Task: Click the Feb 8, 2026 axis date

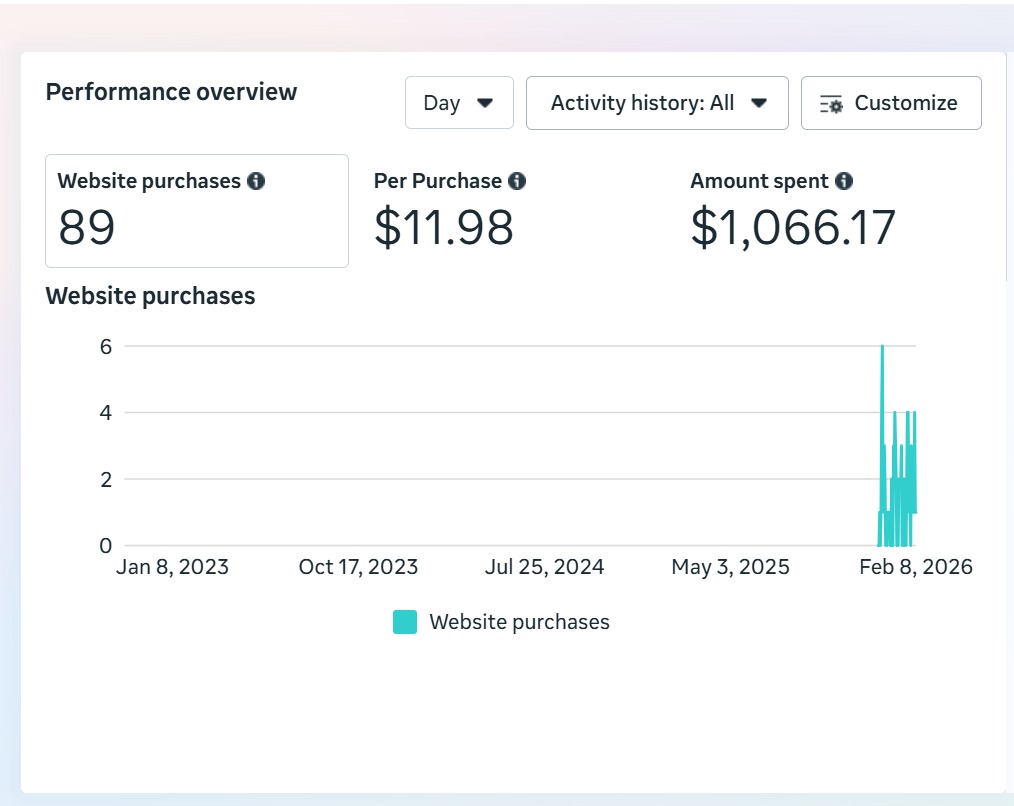Action: [x=915, y=567]
